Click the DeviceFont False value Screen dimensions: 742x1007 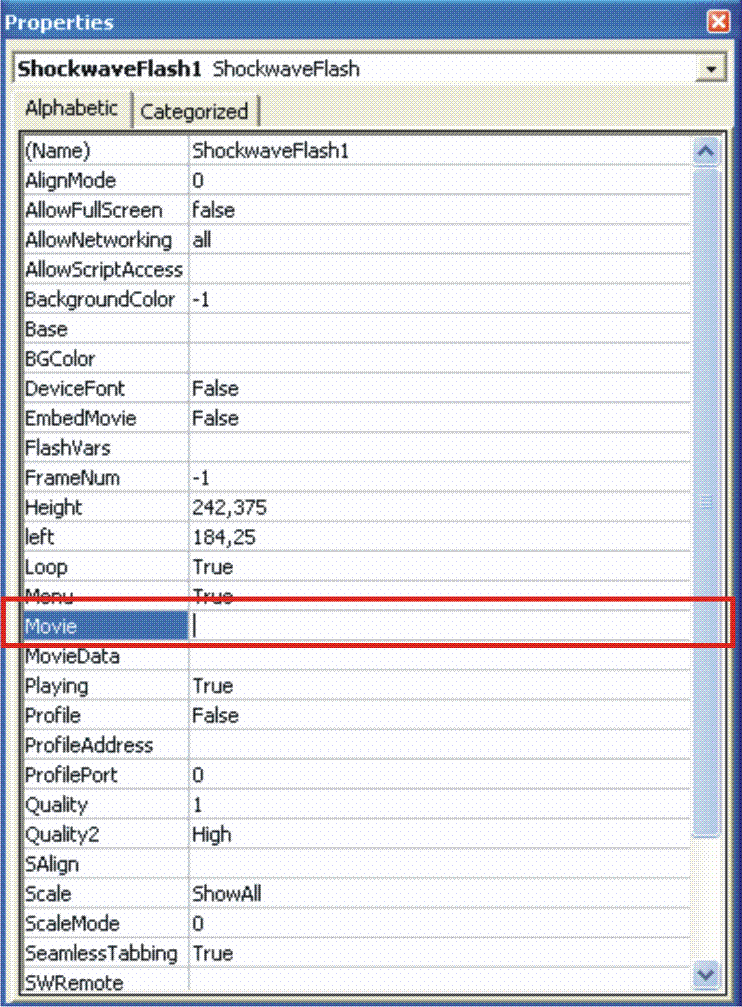pyautogui.click(x=215, y=389)
